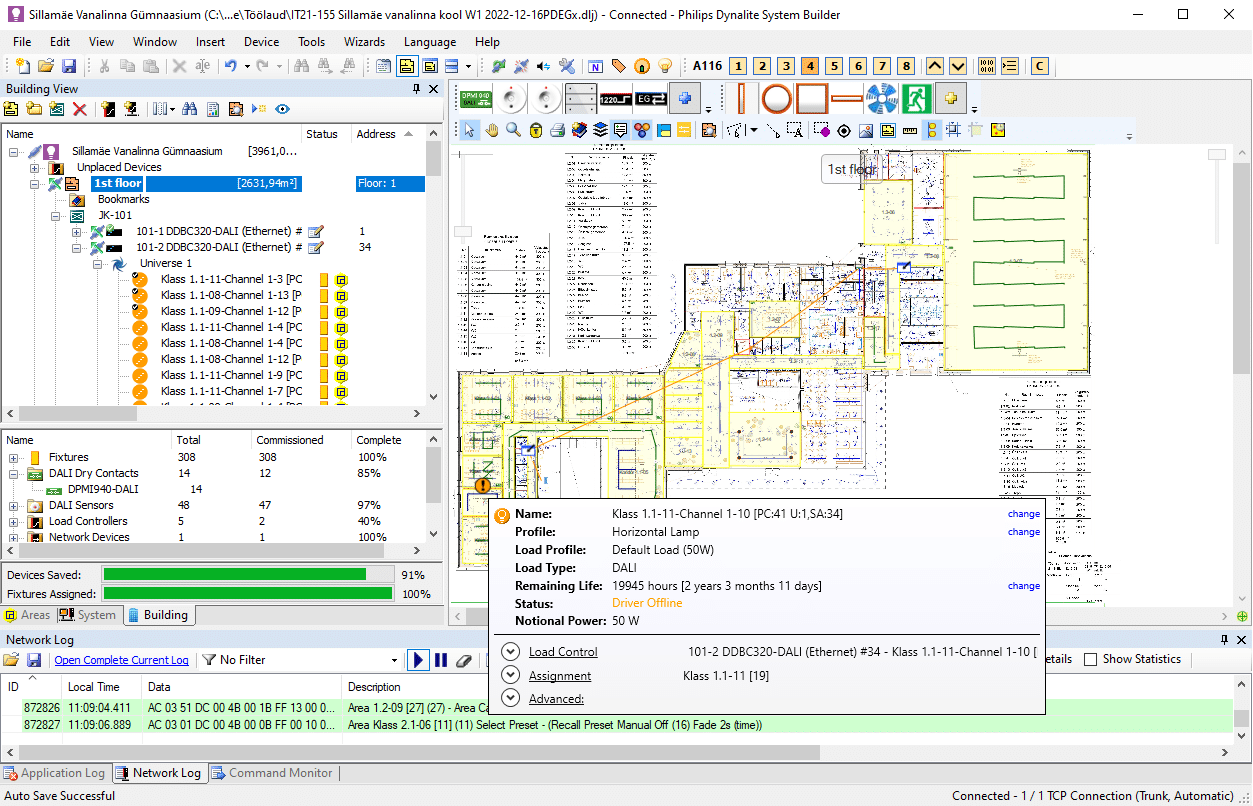Toggle preset button 4
The image size is (1253, 806).
pos(810,66)
